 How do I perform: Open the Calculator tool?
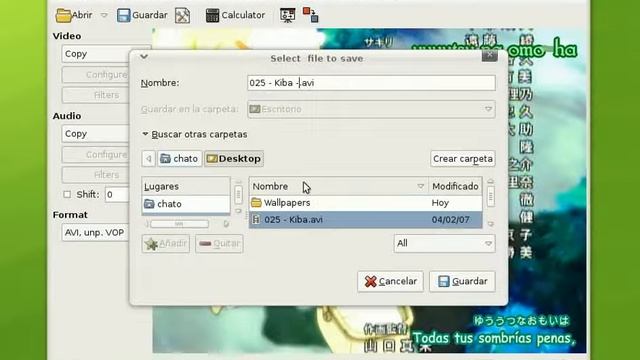[235, 15]
